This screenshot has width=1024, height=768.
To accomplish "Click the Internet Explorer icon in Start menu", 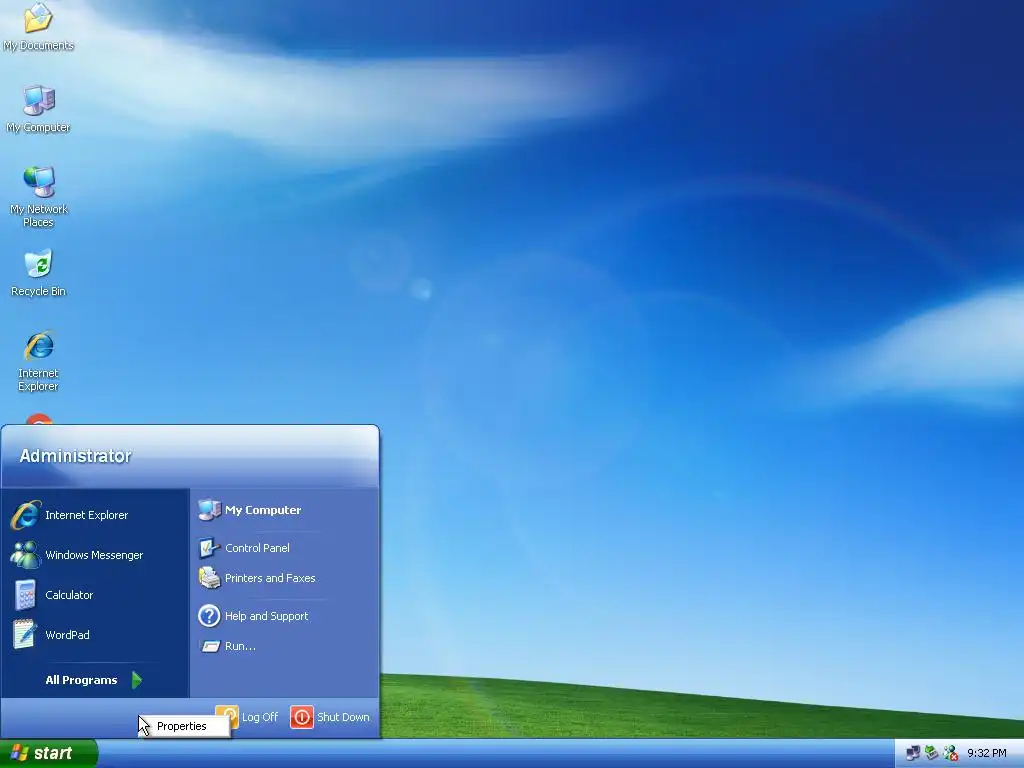I will [25, 515].
